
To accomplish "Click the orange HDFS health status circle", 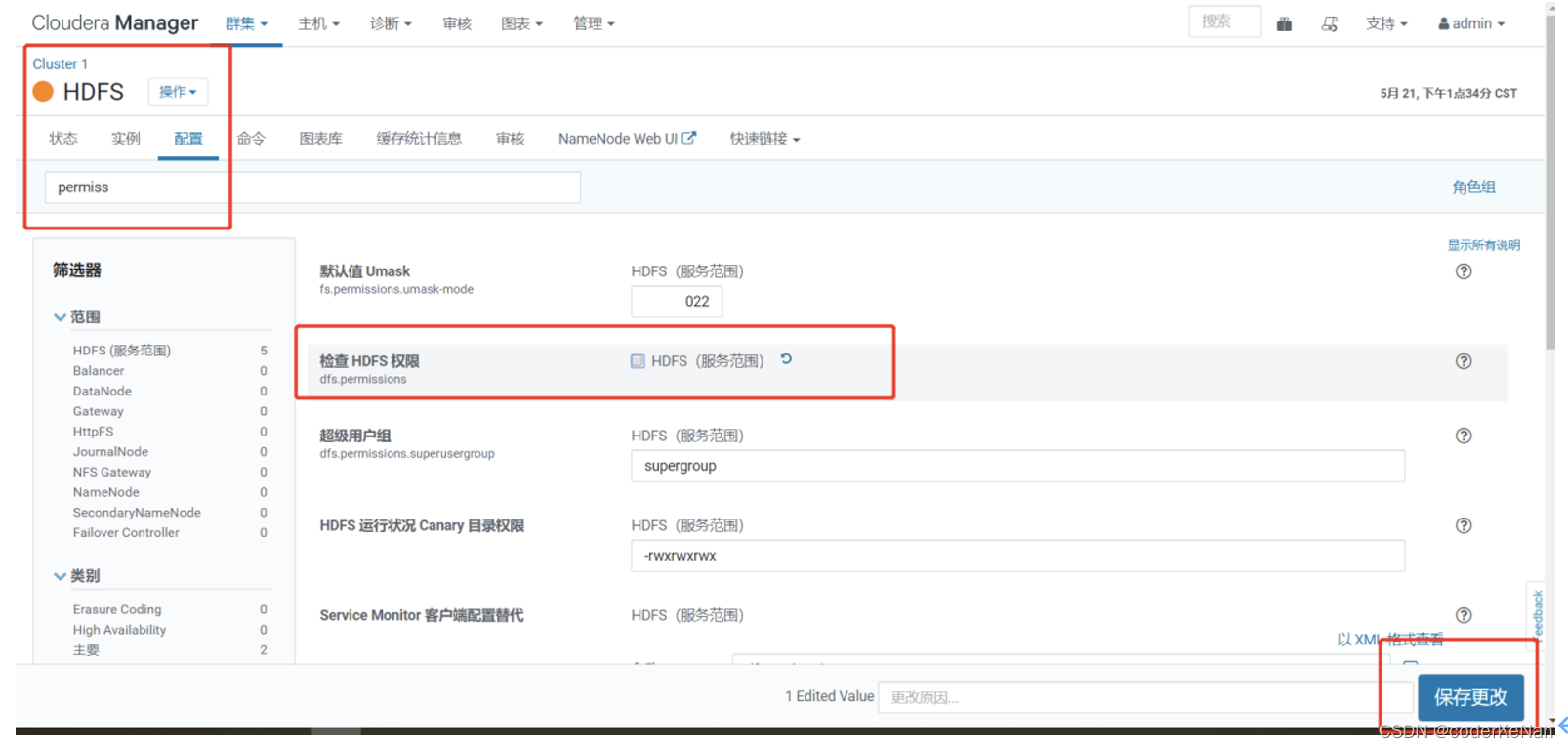I will 43,92.
